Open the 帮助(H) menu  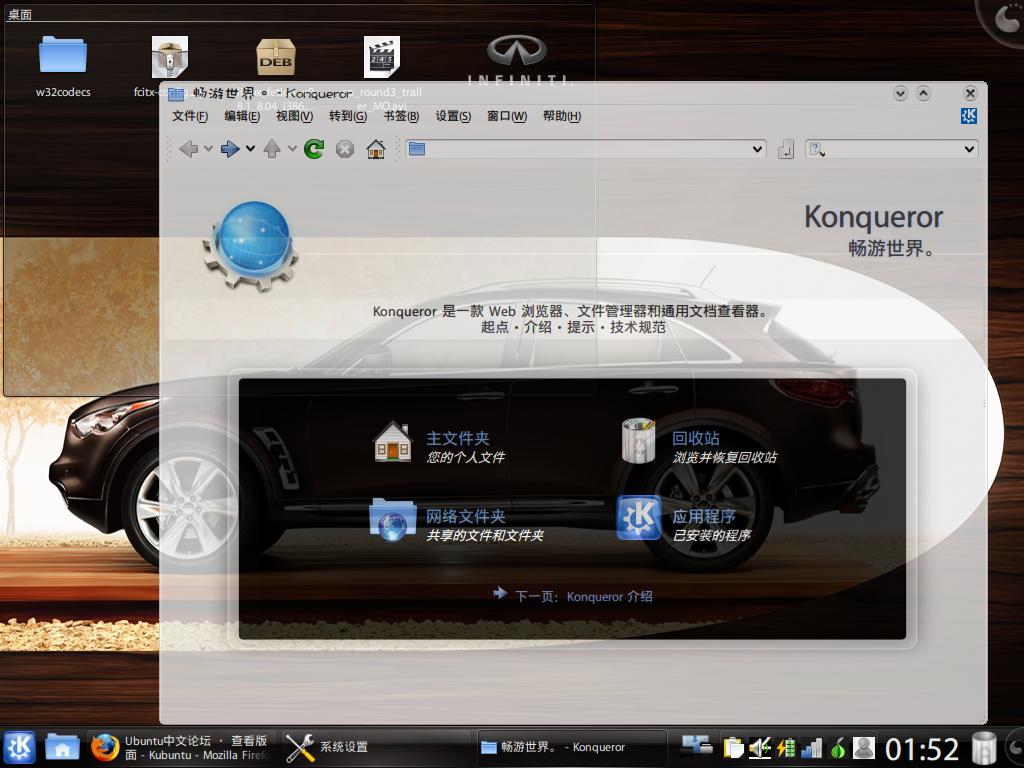[x=562, y=116]
